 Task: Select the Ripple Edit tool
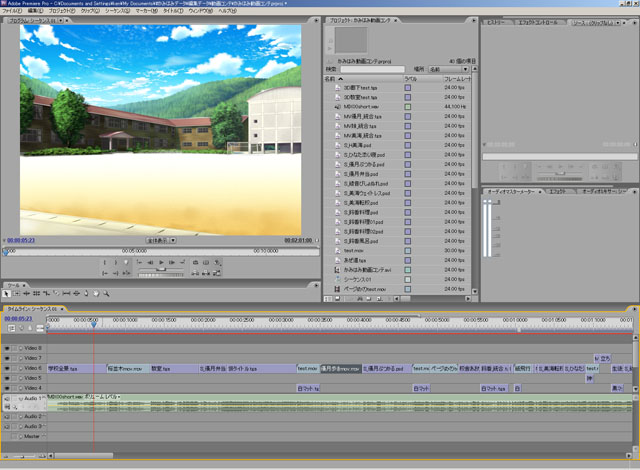pos(27,293)
